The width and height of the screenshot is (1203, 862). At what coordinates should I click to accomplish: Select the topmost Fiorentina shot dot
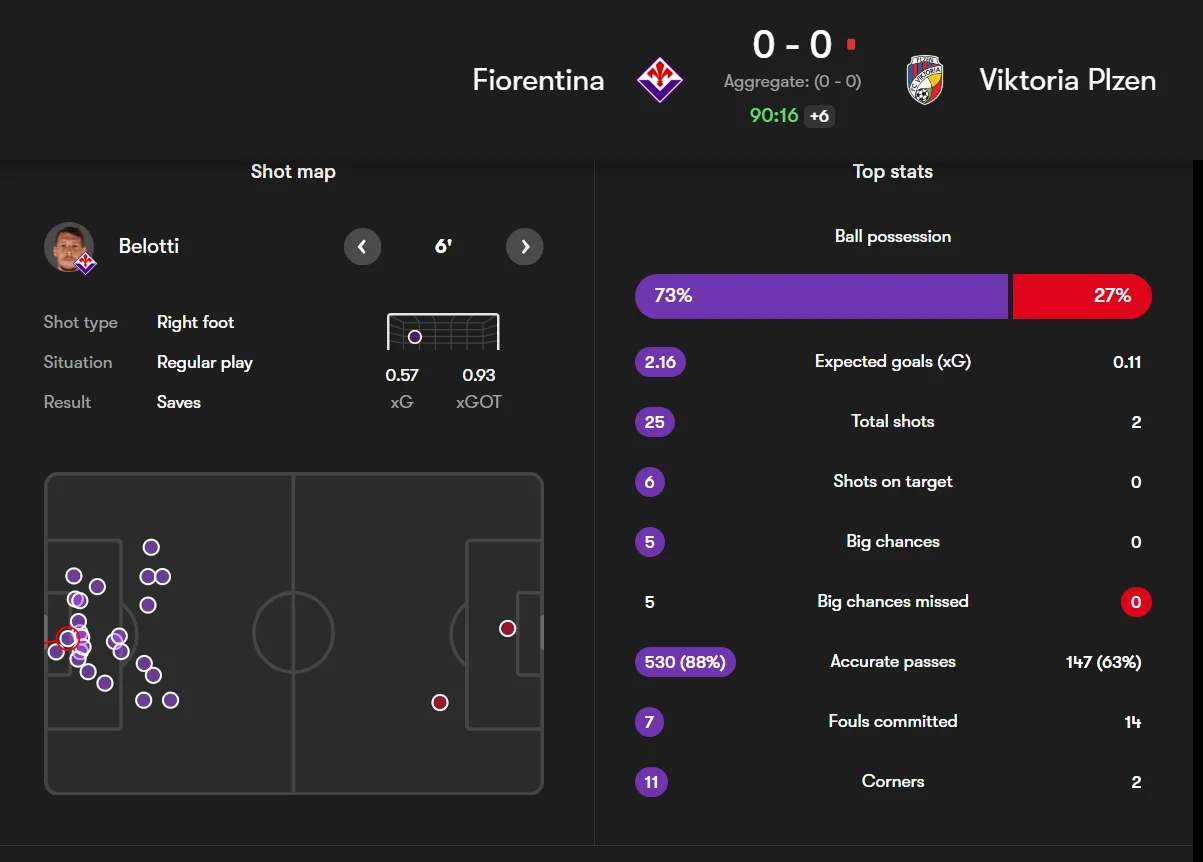(151, 547)
